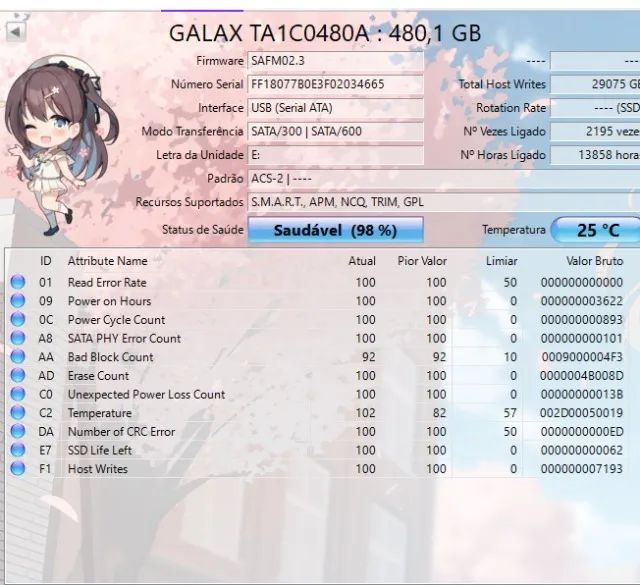Viewport: 640px width, 585px height.
Task: Click the status orb for Erase Count
Action: (x=18, y=375)
